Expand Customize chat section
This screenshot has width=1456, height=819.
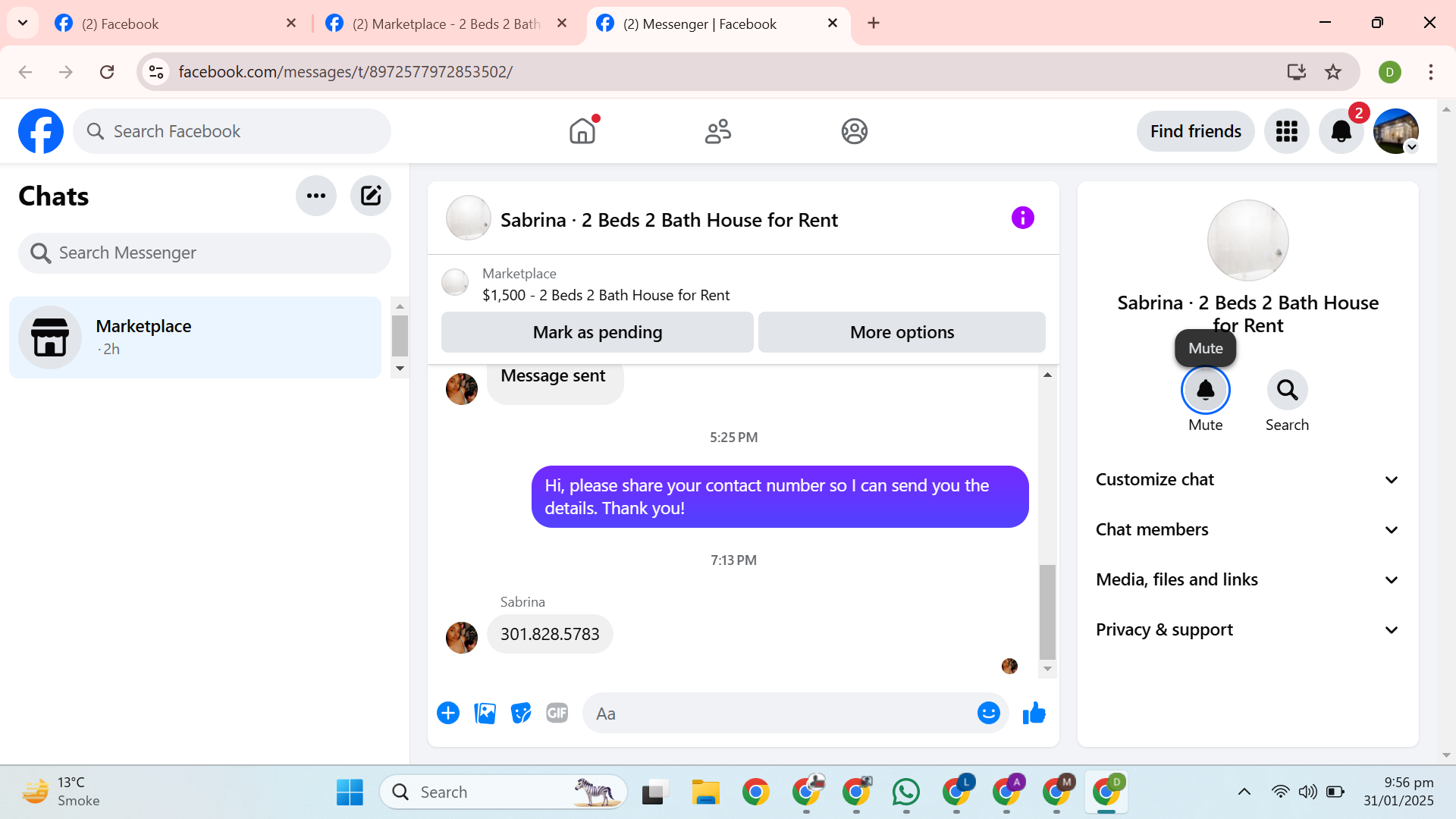click(1247, 479)
